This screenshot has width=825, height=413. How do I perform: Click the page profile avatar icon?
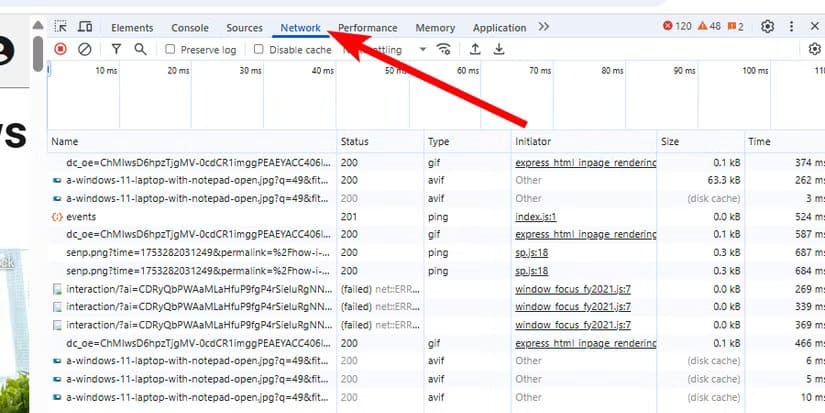coord(6,51)
